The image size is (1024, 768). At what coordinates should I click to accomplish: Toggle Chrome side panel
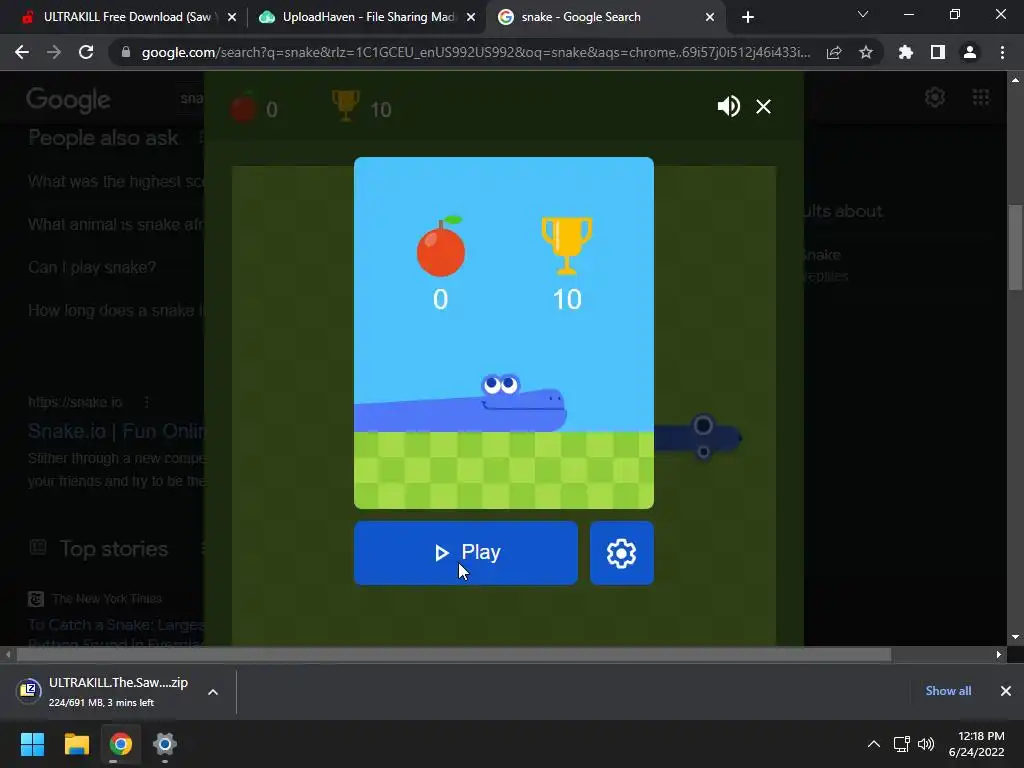tap(938, 52)
